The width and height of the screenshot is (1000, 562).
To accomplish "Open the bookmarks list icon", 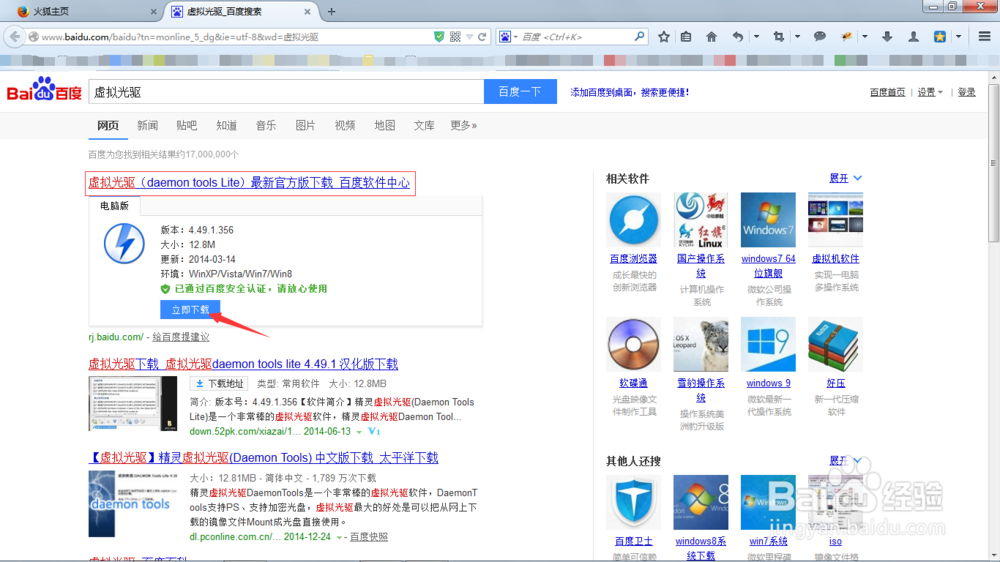I will [x=686, y=37].
